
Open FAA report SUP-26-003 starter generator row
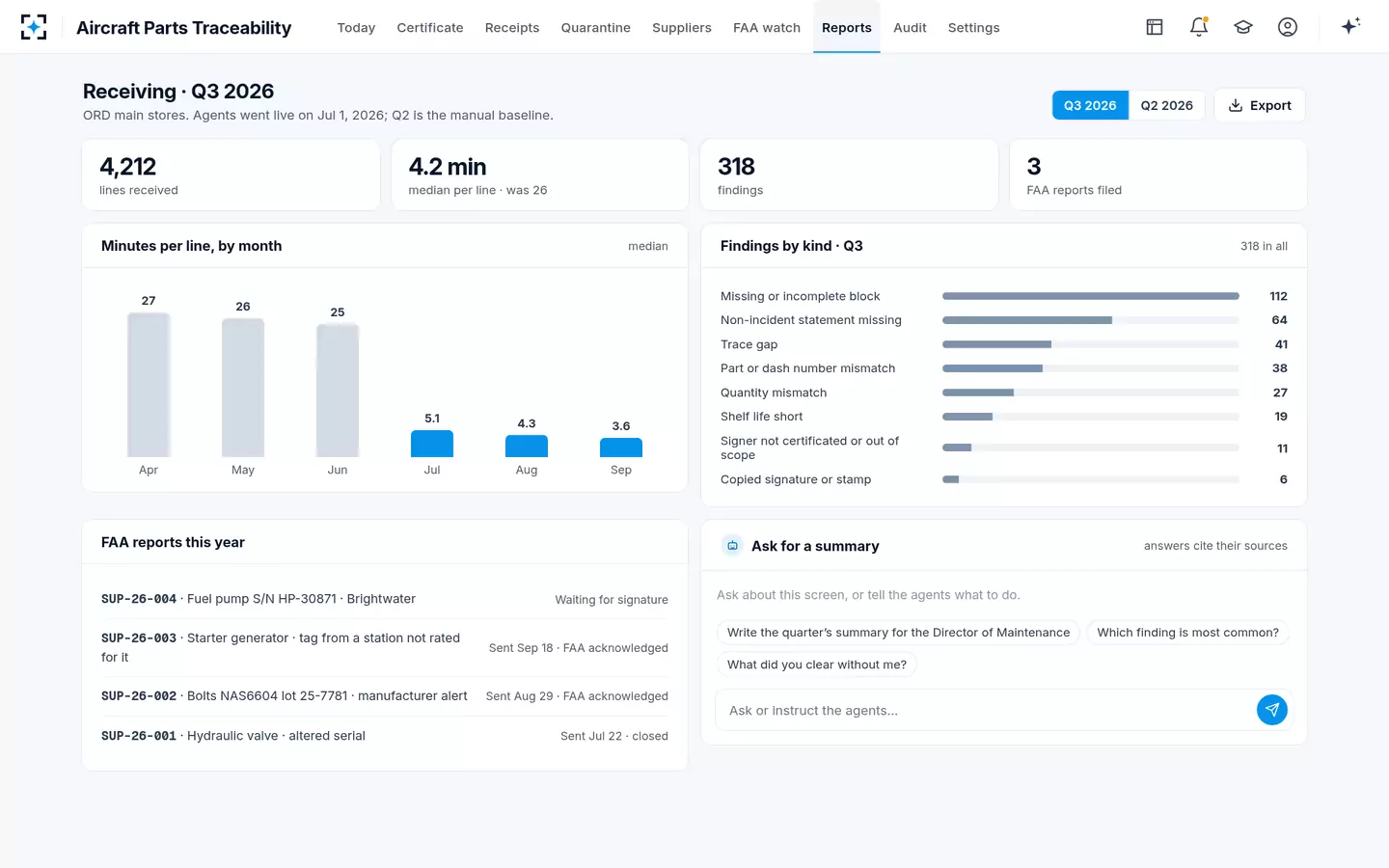pos(385,648)
